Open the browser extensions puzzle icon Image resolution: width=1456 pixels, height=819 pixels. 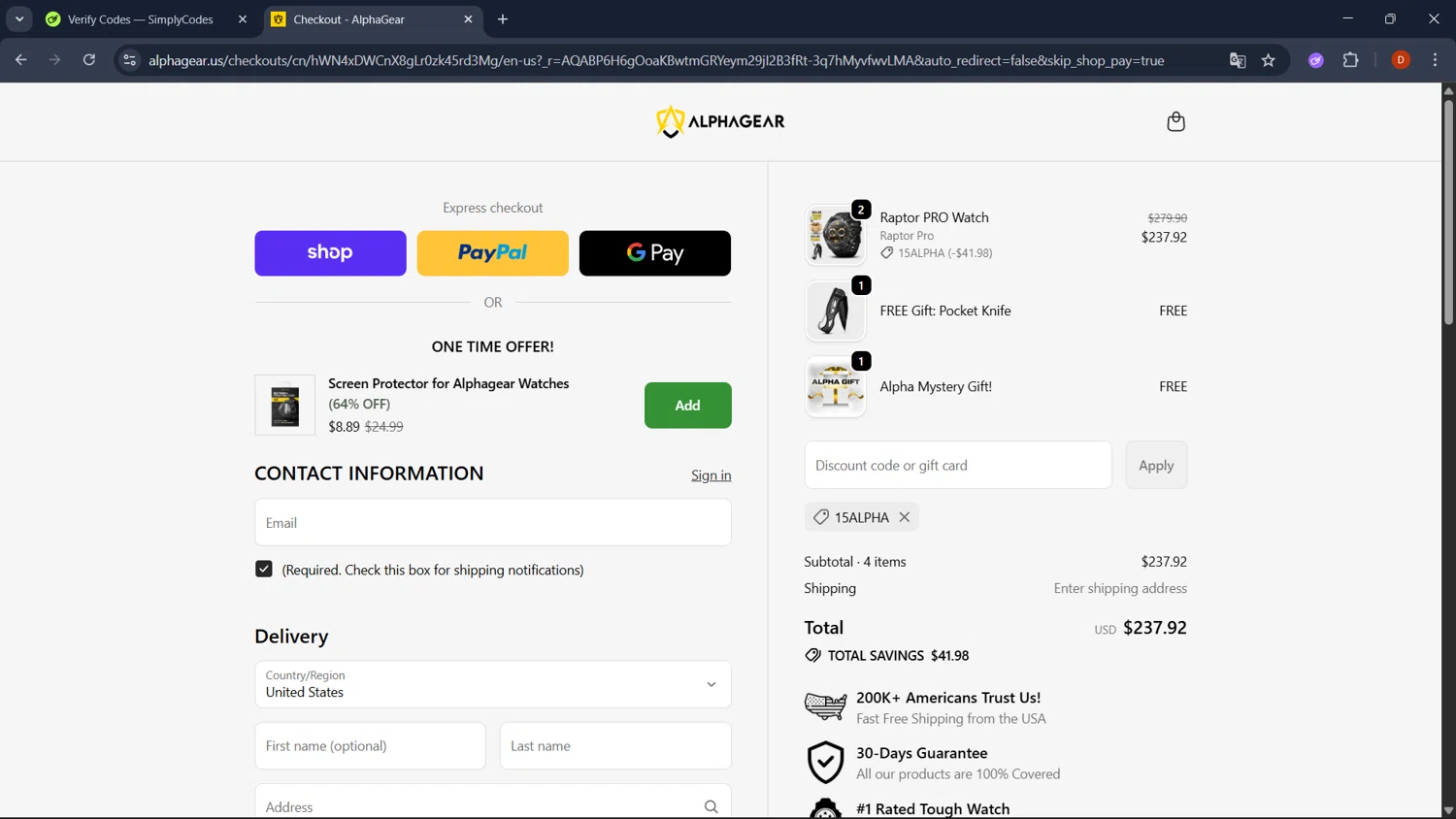coord(1350,60)
